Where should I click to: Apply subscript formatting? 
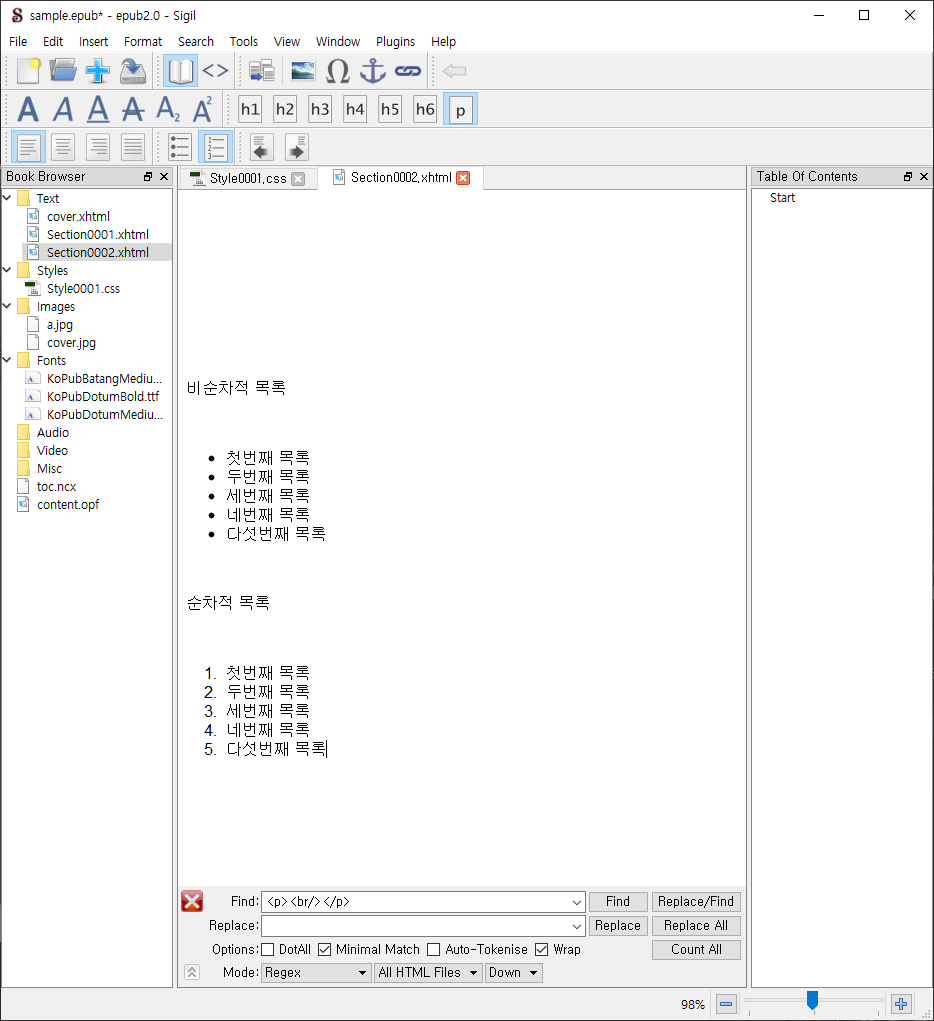click(168, 109)
